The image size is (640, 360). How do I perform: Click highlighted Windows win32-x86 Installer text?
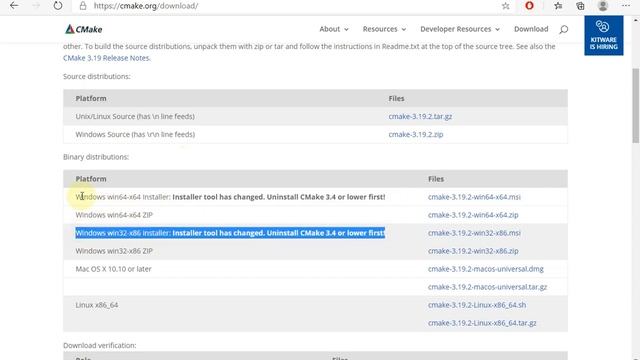point(230,233)
